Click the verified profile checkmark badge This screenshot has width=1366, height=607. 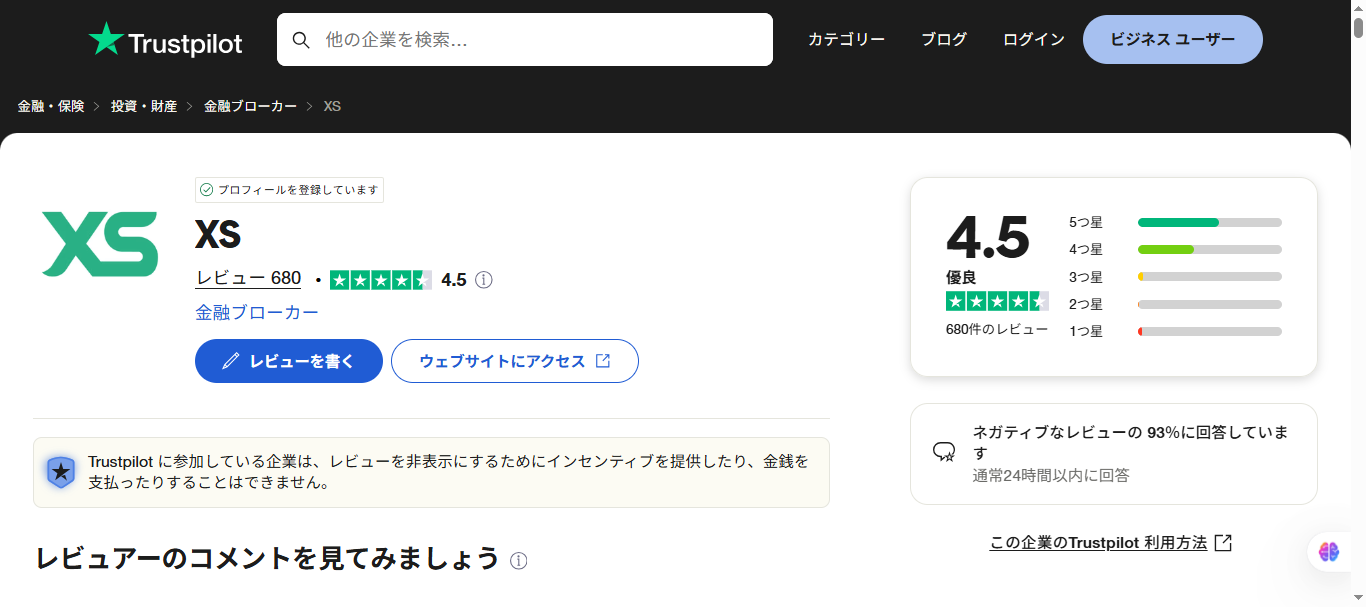point(206,189)
